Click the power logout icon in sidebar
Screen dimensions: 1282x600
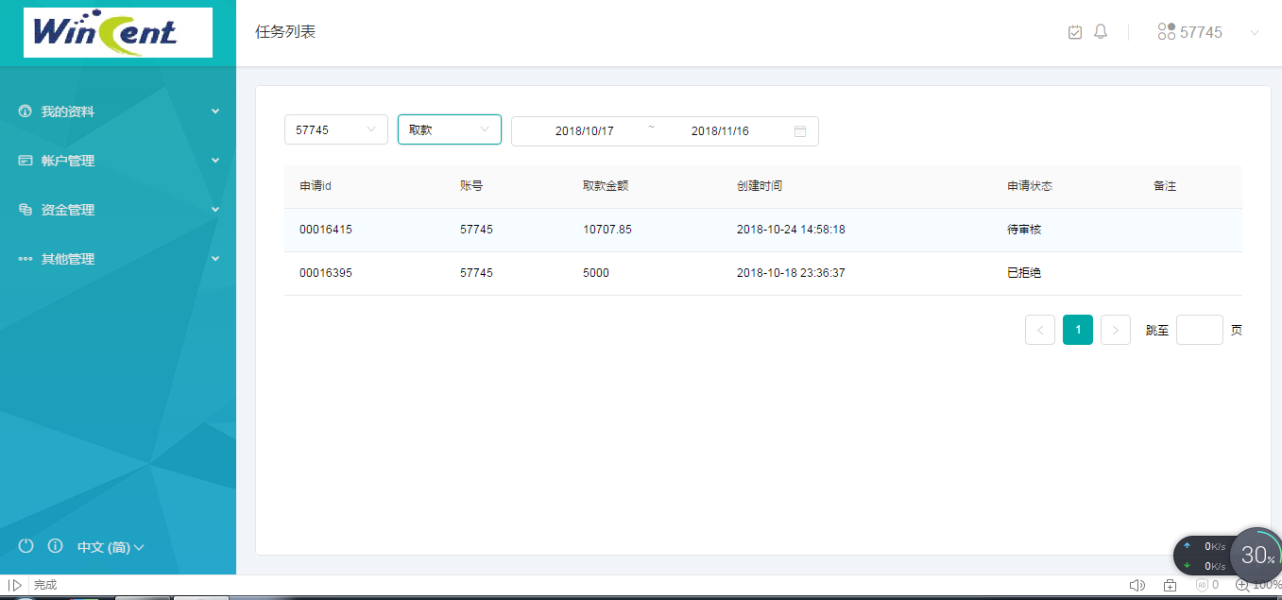tap(26, 546)
